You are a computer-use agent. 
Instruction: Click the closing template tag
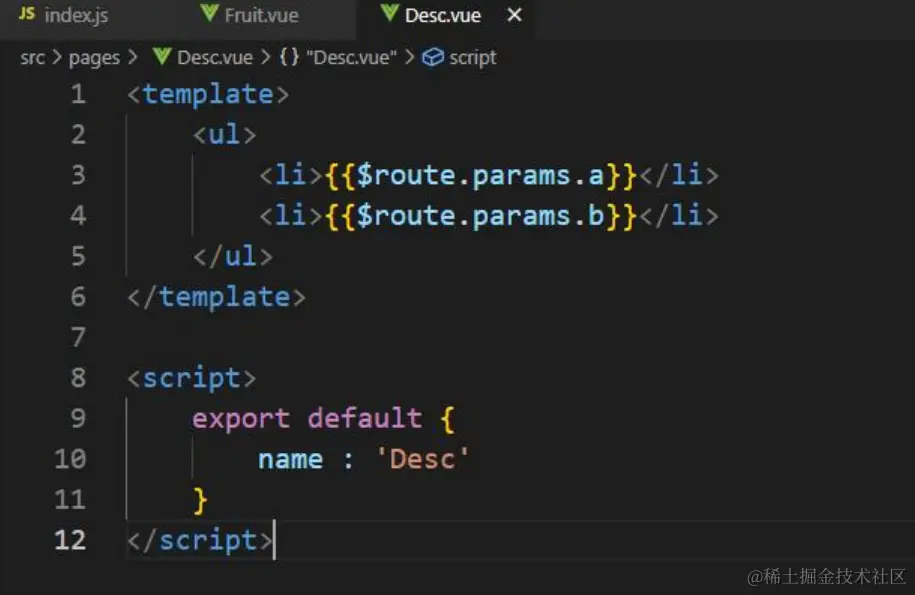click(216, 298)
